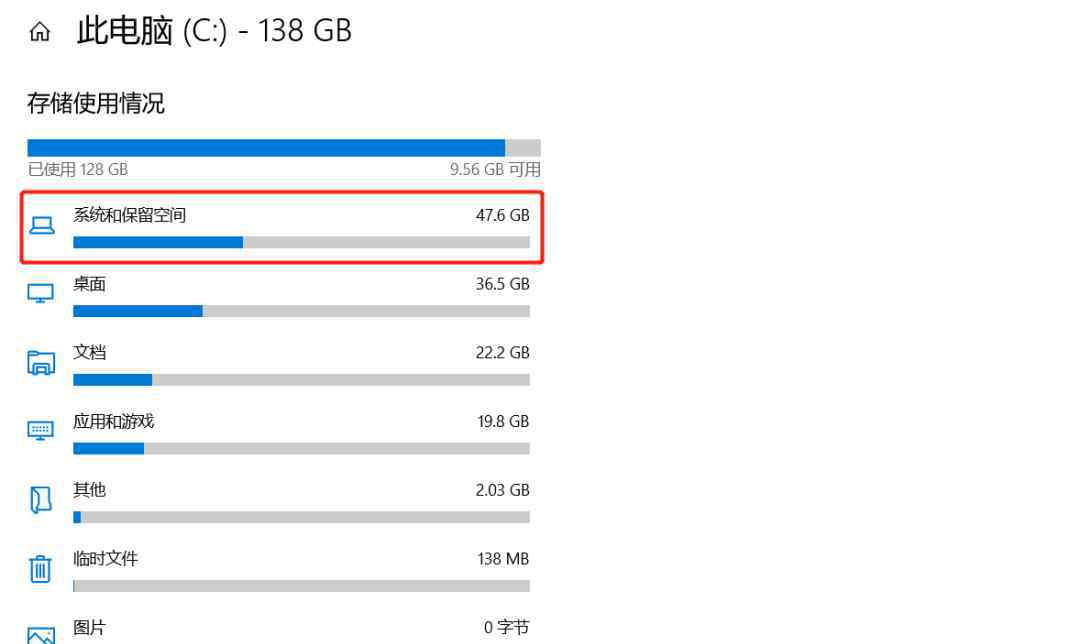Open the 文档 storage details

282,366
